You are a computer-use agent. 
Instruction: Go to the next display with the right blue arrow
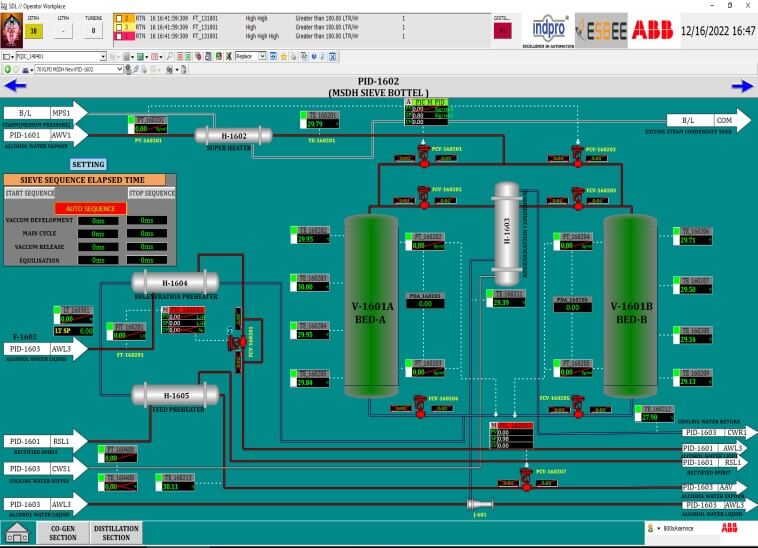tap(742, 86)
